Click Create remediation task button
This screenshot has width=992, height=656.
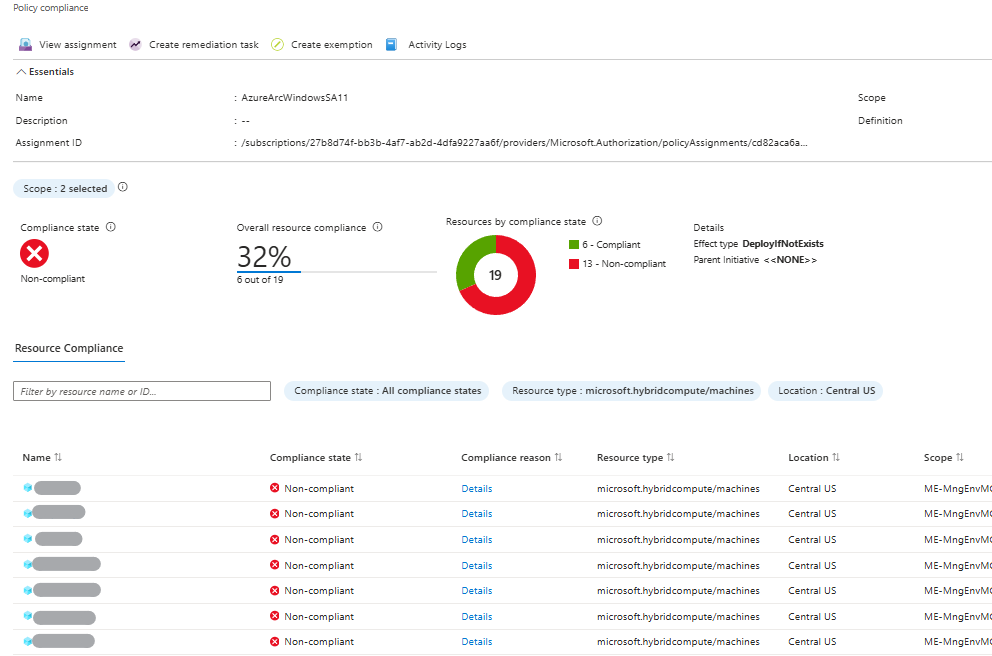click(x=194, y=44)
